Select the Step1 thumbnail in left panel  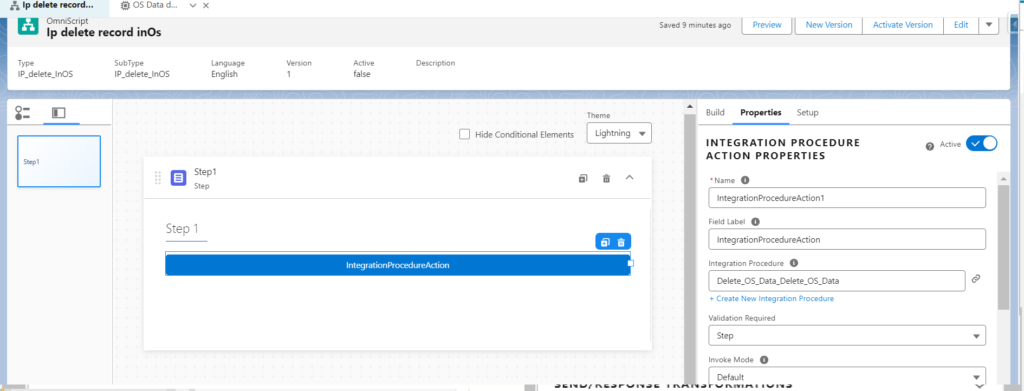tap(59, 161)
